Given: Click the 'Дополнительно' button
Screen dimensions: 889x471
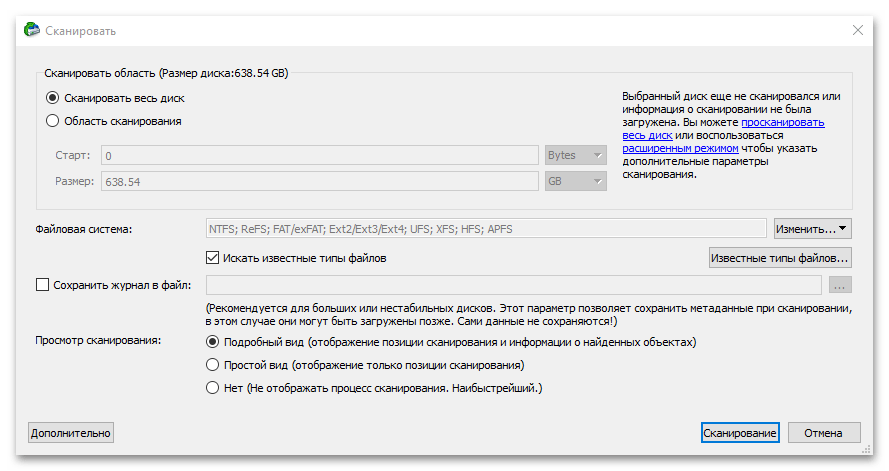Looking at the screenshot, I should pos(71,433).
